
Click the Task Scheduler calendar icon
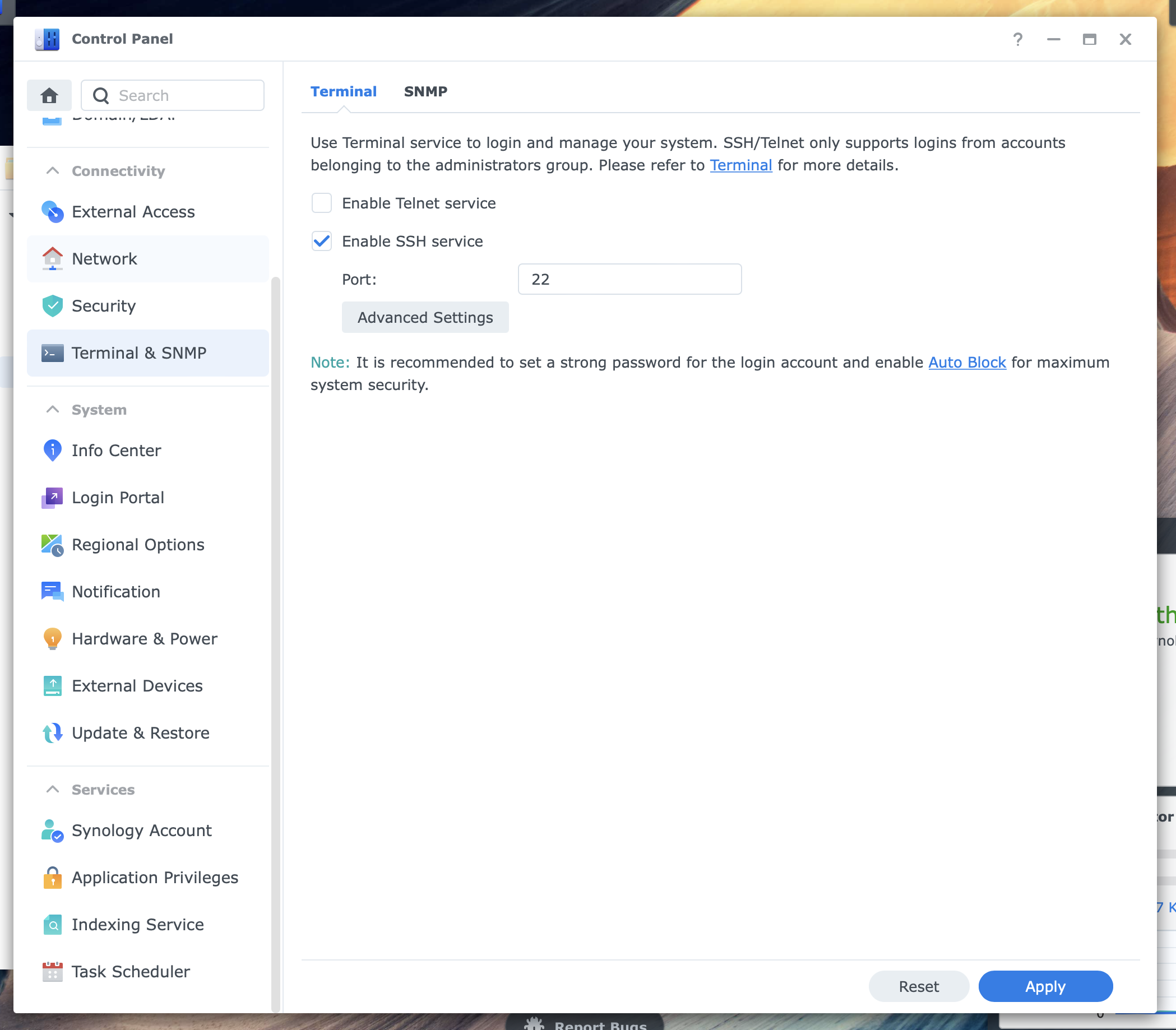pyautogui.click(x=52, y=972)
